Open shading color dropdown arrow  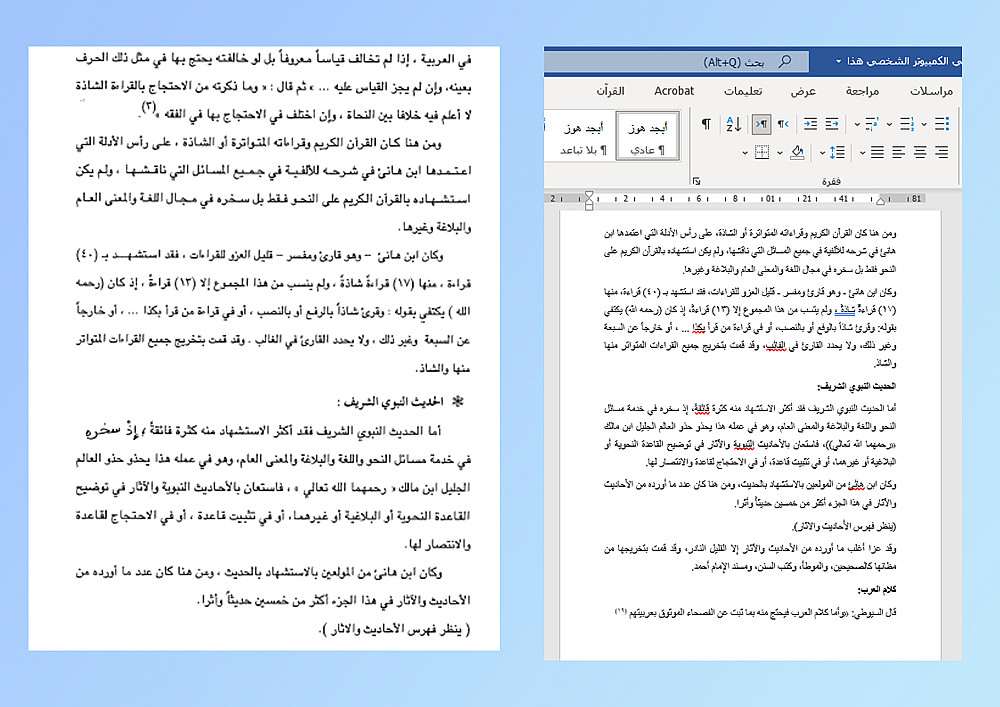click(x=780, y=153)
